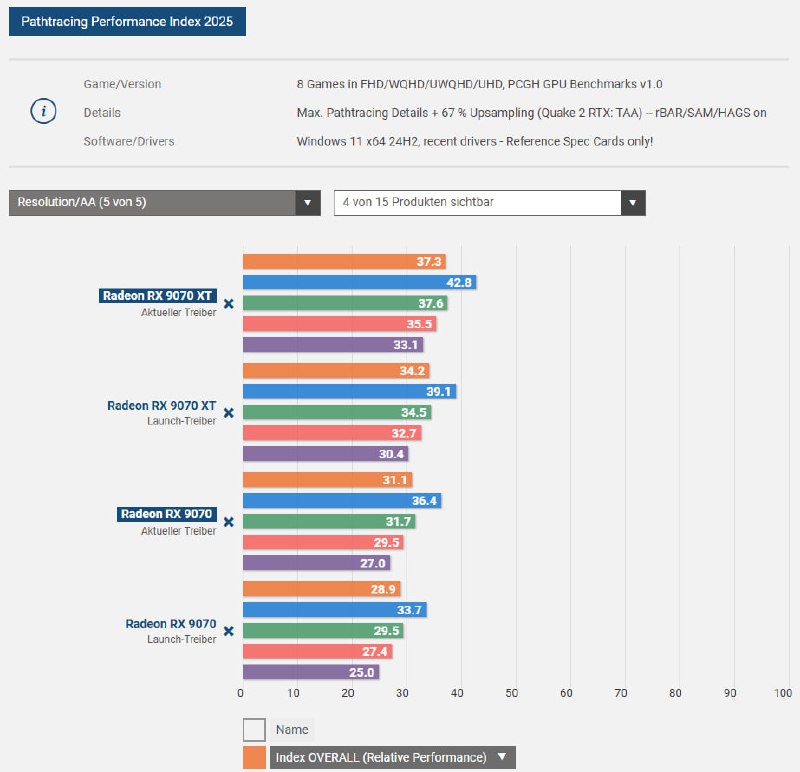Screen dimensions: 800x772
Task: Open the Resolution/AA (5 von 5) dropdown
Action: [165, 203]
